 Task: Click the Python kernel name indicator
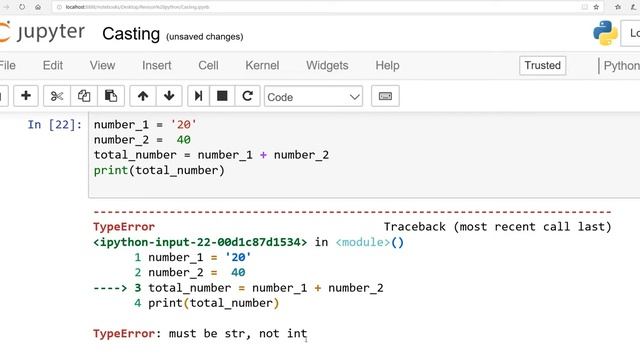click(x=621, y=66)
